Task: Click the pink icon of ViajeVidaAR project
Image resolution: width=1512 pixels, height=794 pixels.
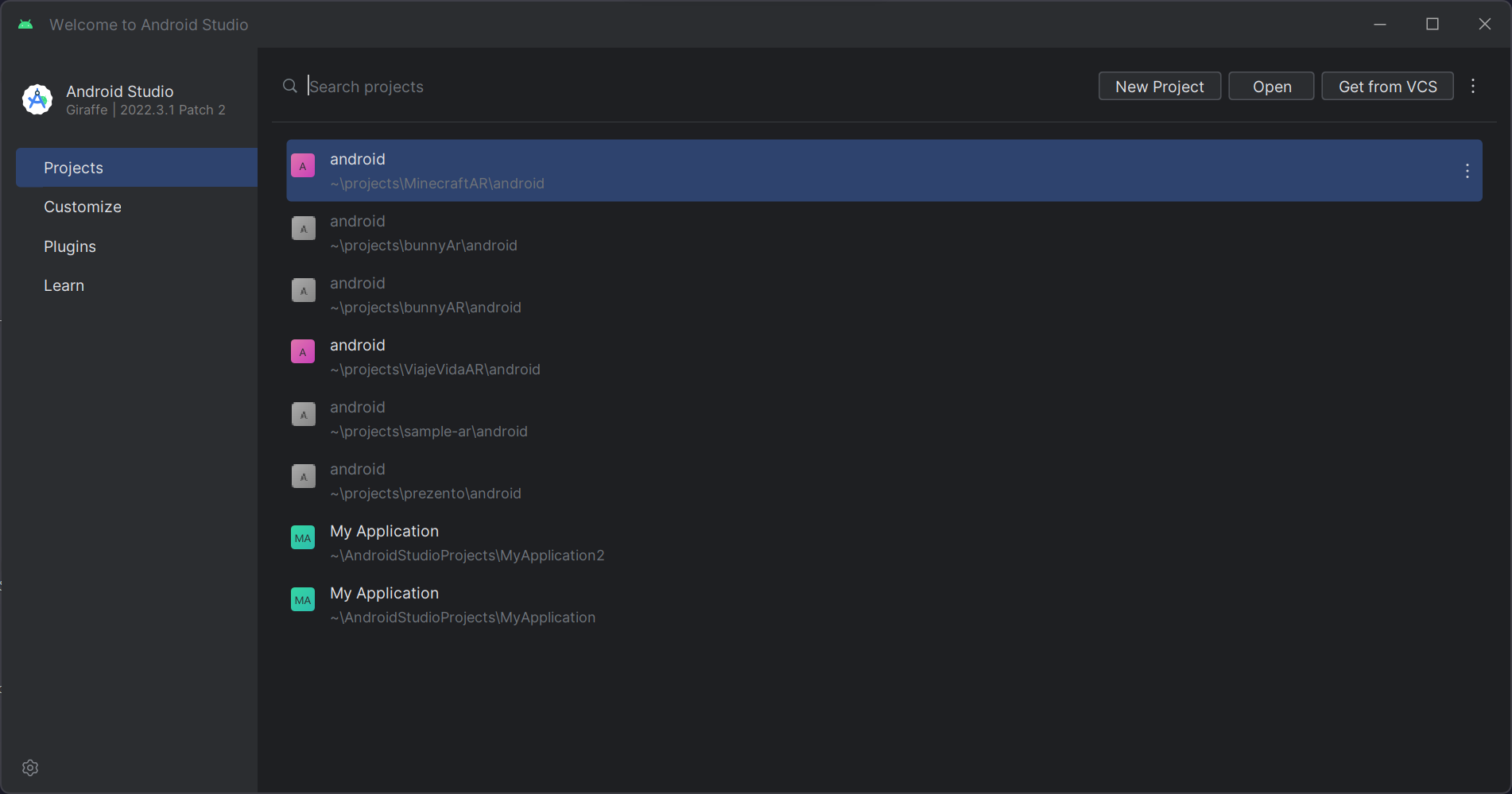Action: (x=303, y=351)
